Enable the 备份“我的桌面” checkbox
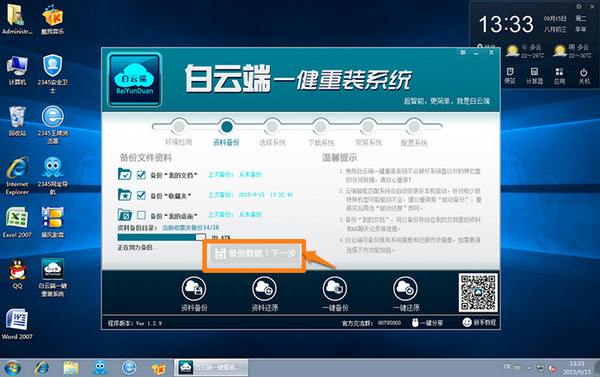Screen dimensions: 600x377 (141, 215)
